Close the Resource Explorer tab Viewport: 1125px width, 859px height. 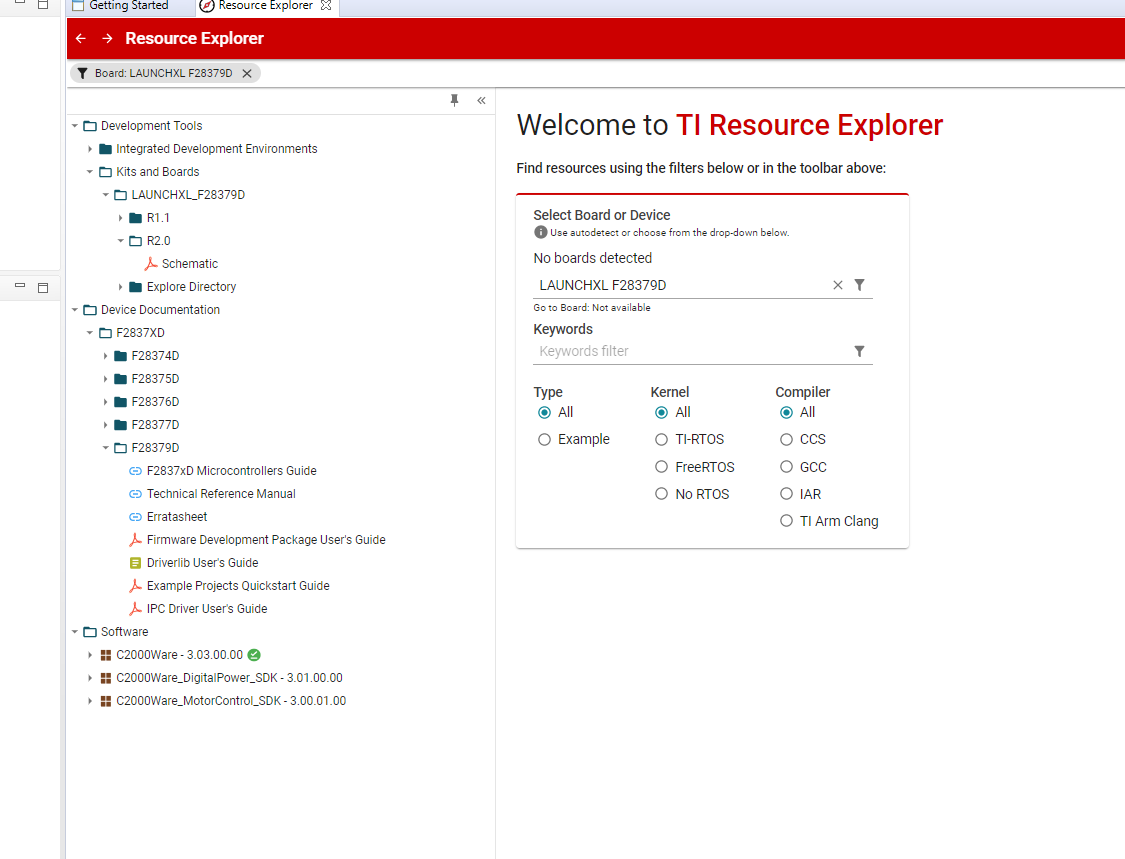point(326,5)
